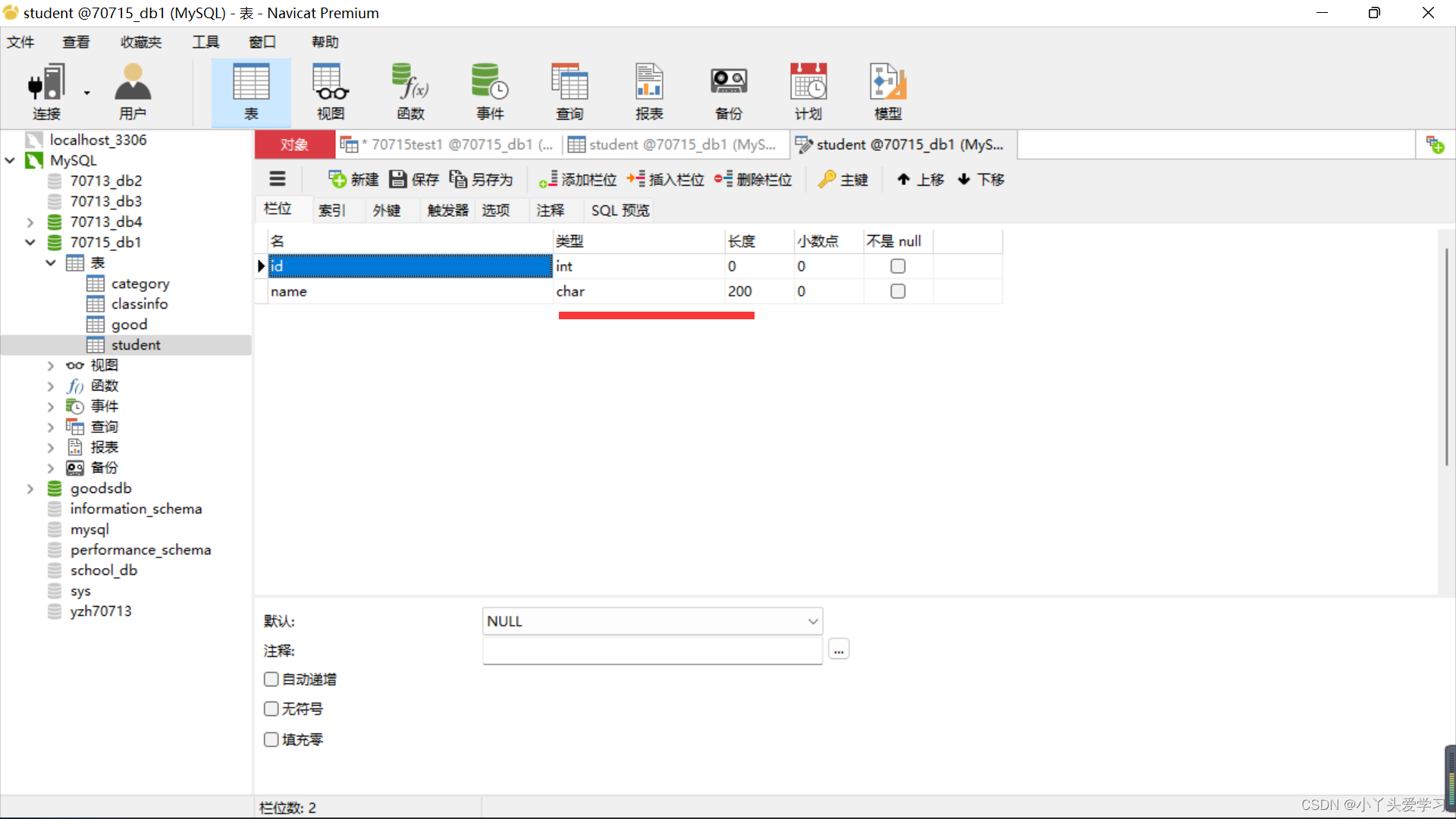Image resolution: width=1456 pixels, height=819 pixels.
Task: Select the 表 (Table) toolbar icon
Action: point(251,92)
